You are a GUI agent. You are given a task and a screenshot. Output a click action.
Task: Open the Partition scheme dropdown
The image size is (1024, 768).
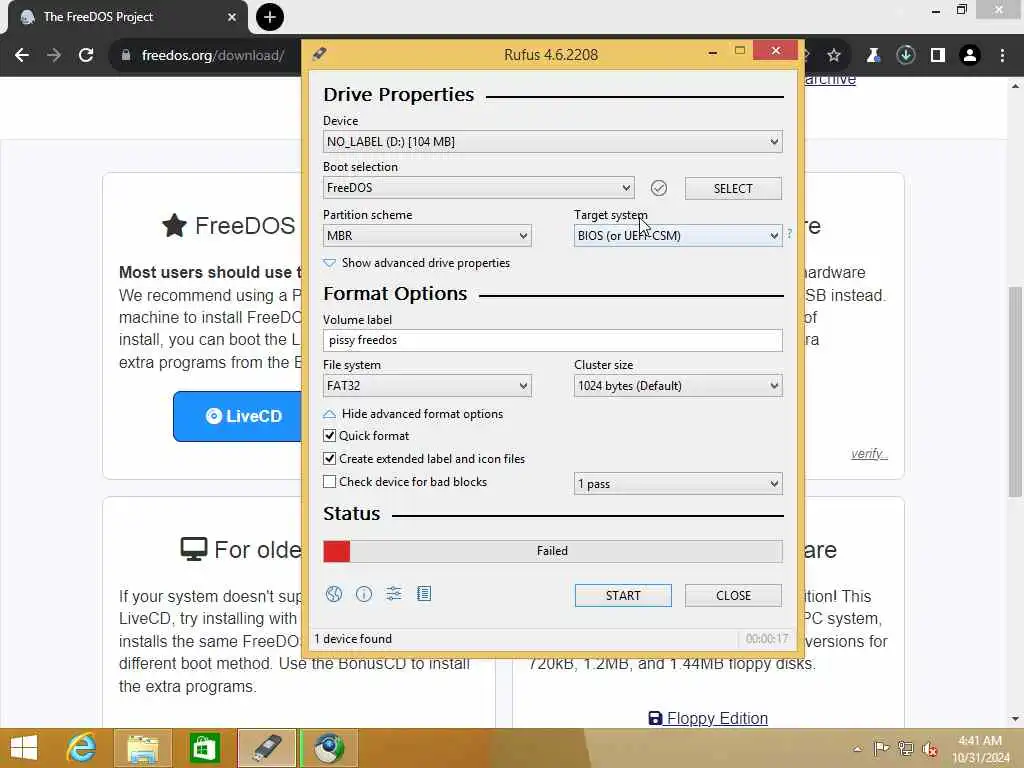click(x=427, y=236)
